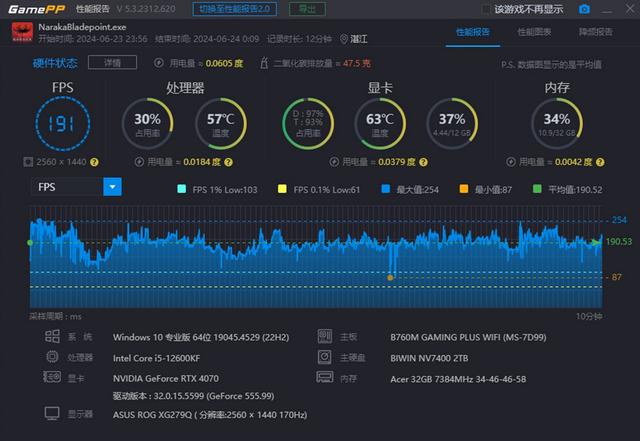The height and width of the screenshot is (441, 640).
Task: Click the memory 34% usage gauge
Action: [557, 123]
